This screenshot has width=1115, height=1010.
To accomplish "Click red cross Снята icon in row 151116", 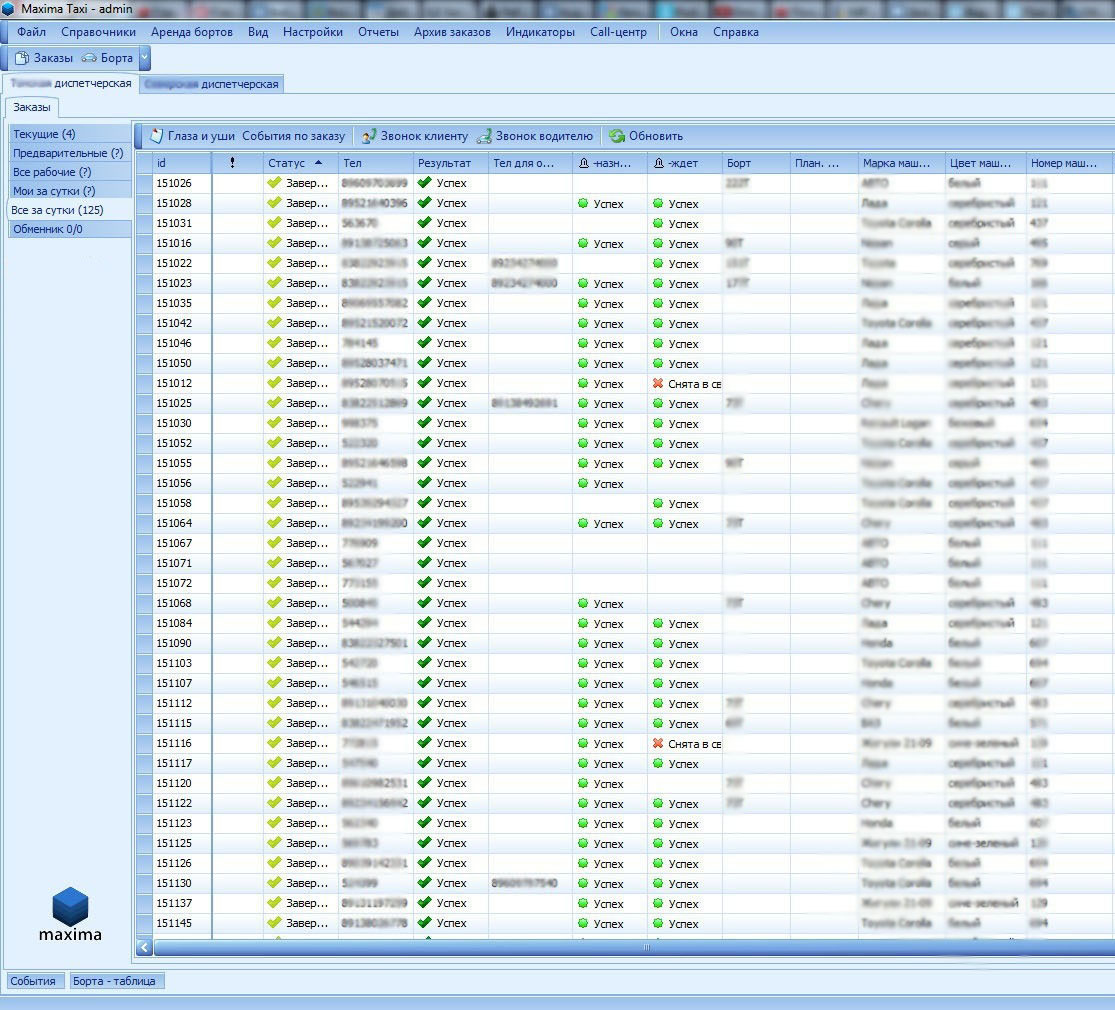I will click(658, 743).
